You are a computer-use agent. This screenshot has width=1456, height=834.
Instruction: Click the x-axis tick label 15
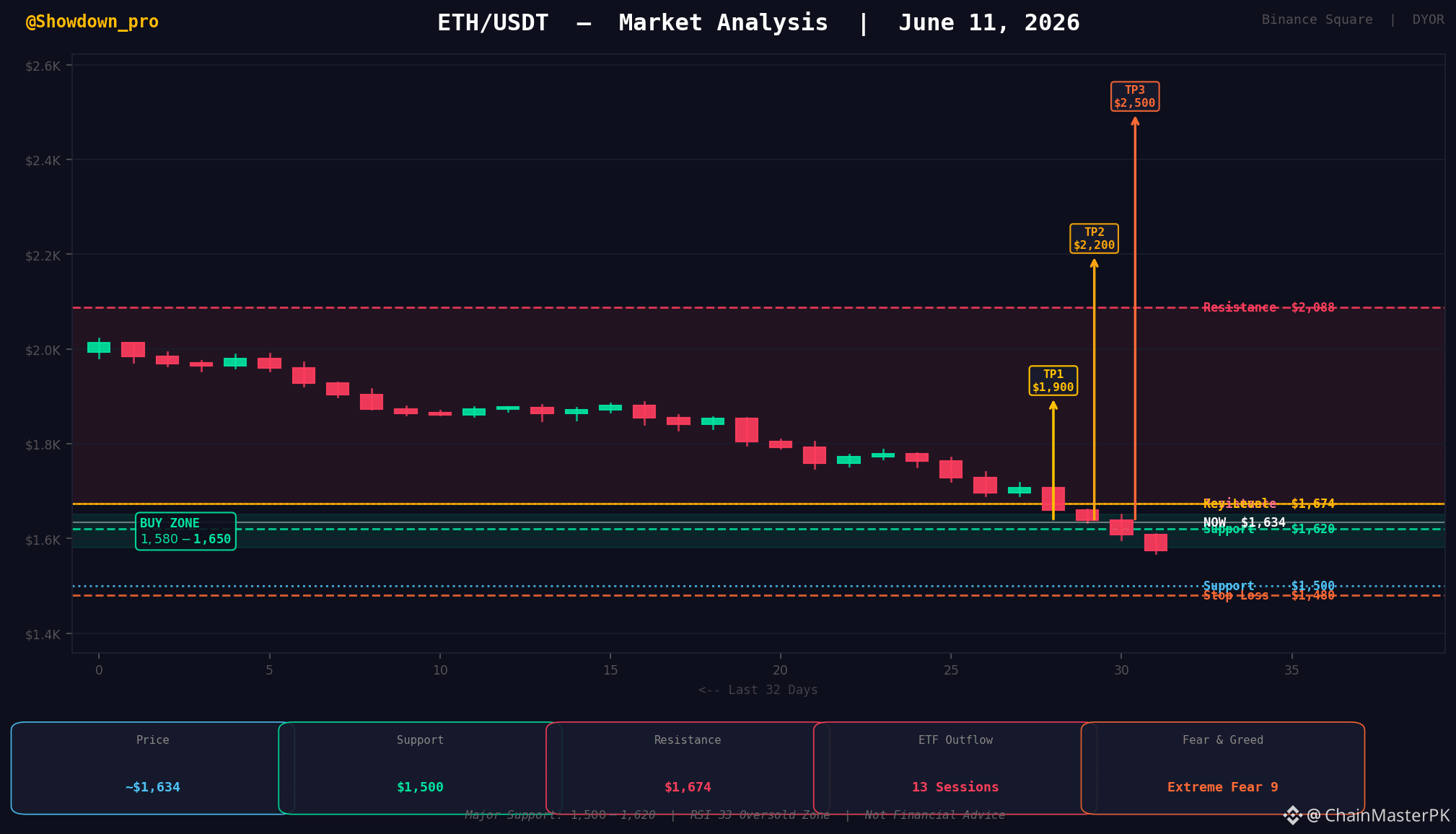tap(610, 670)
